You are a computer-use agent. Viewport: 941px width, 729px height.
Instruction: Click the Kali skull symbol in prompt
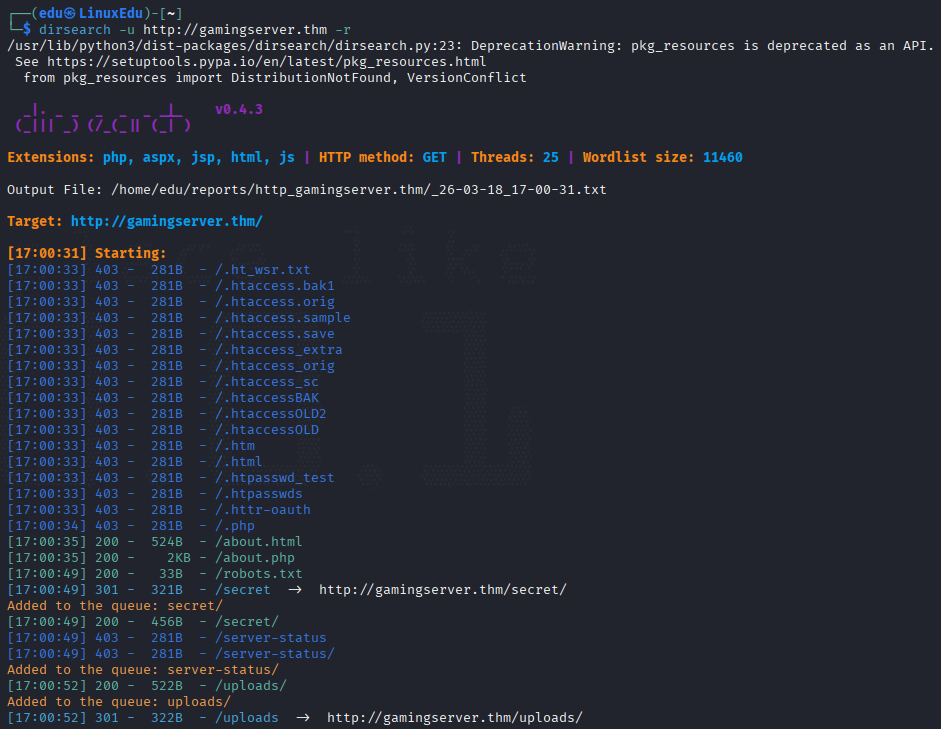tap(70, 13)
